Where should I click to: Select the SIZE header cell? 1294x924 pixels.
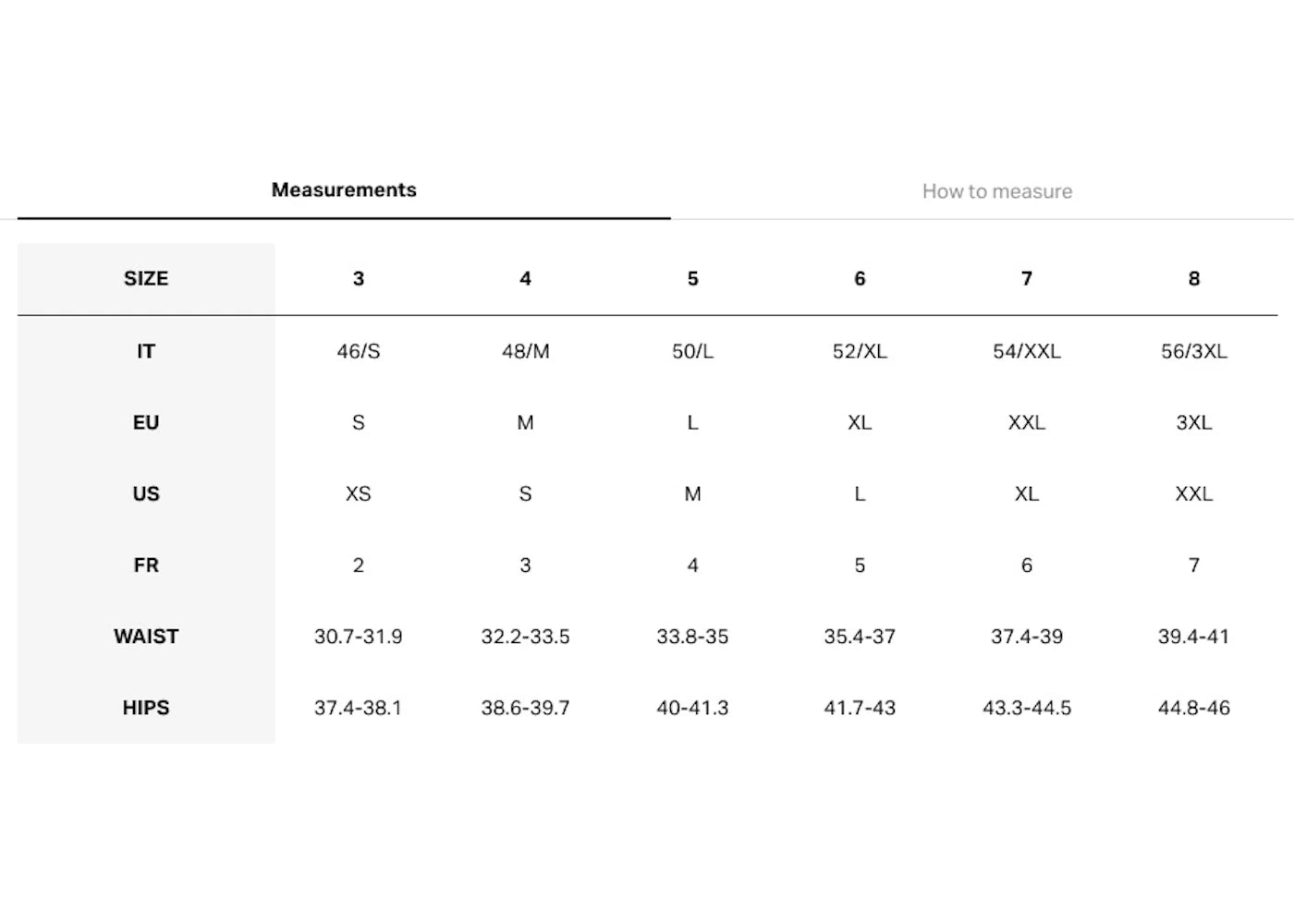click(146, 279)
